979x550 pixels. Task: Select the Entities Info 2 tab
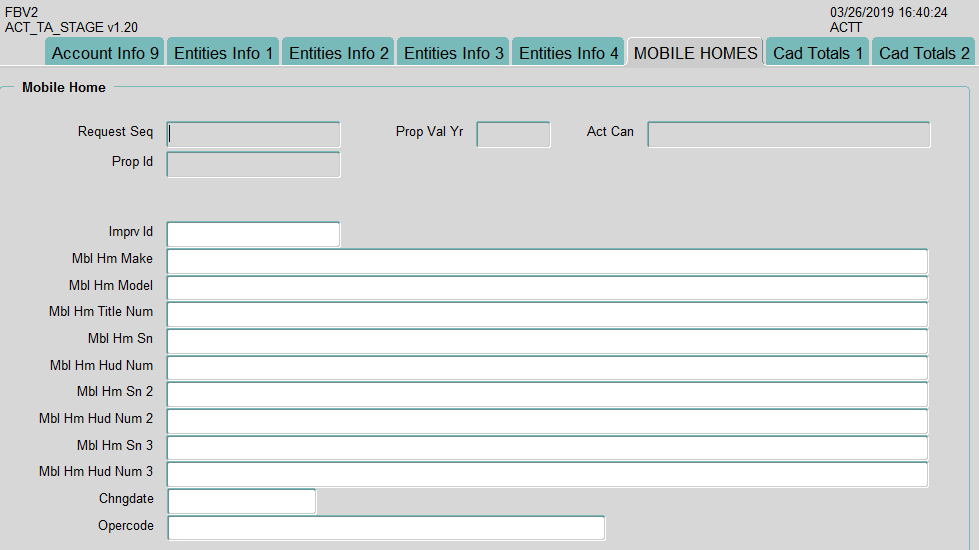click(338, 53)
